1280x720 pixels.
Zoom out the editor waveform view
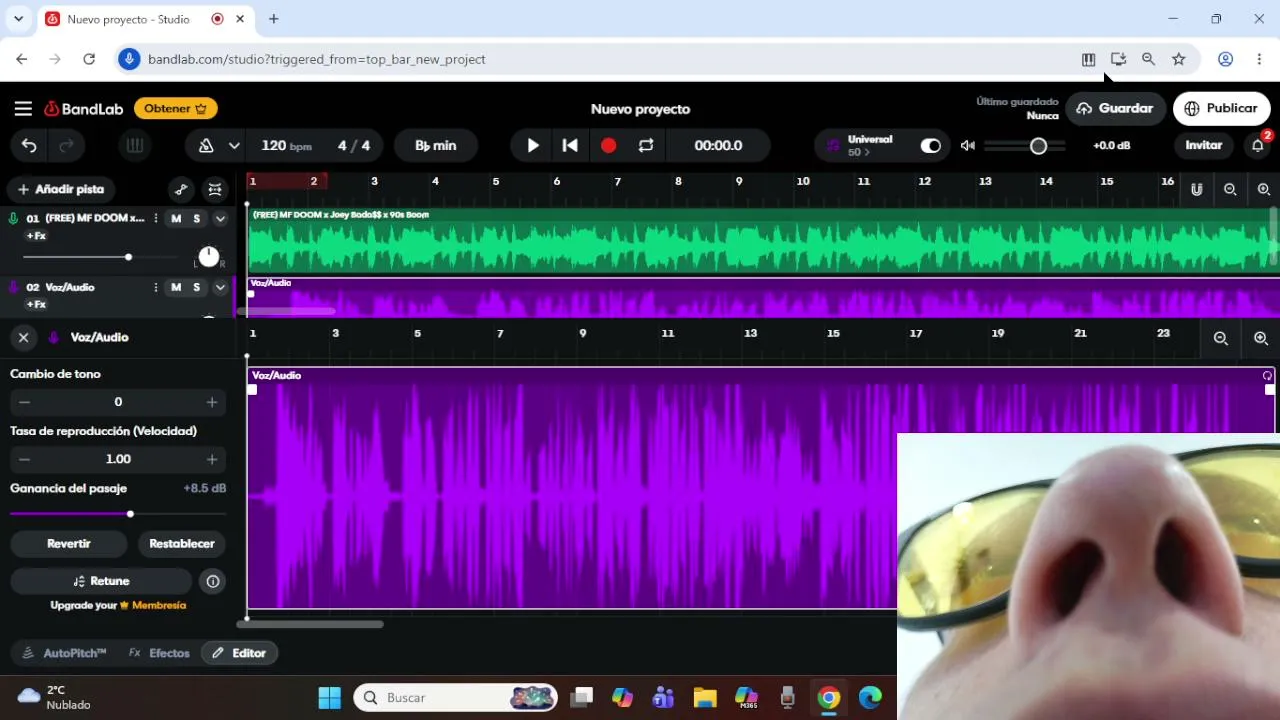(x=1221, y=339)
